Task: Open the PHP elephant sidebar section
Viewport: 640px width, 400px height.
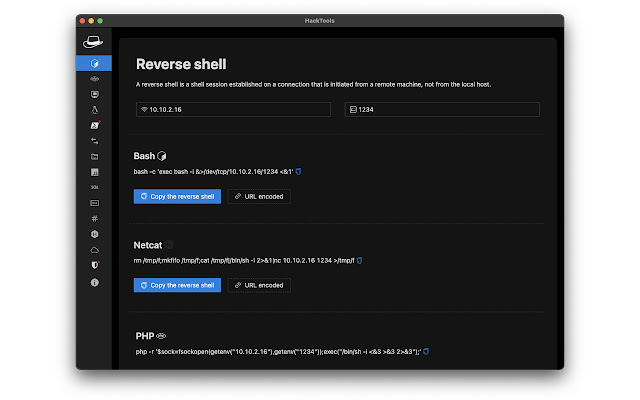Action: click(94, 79)
